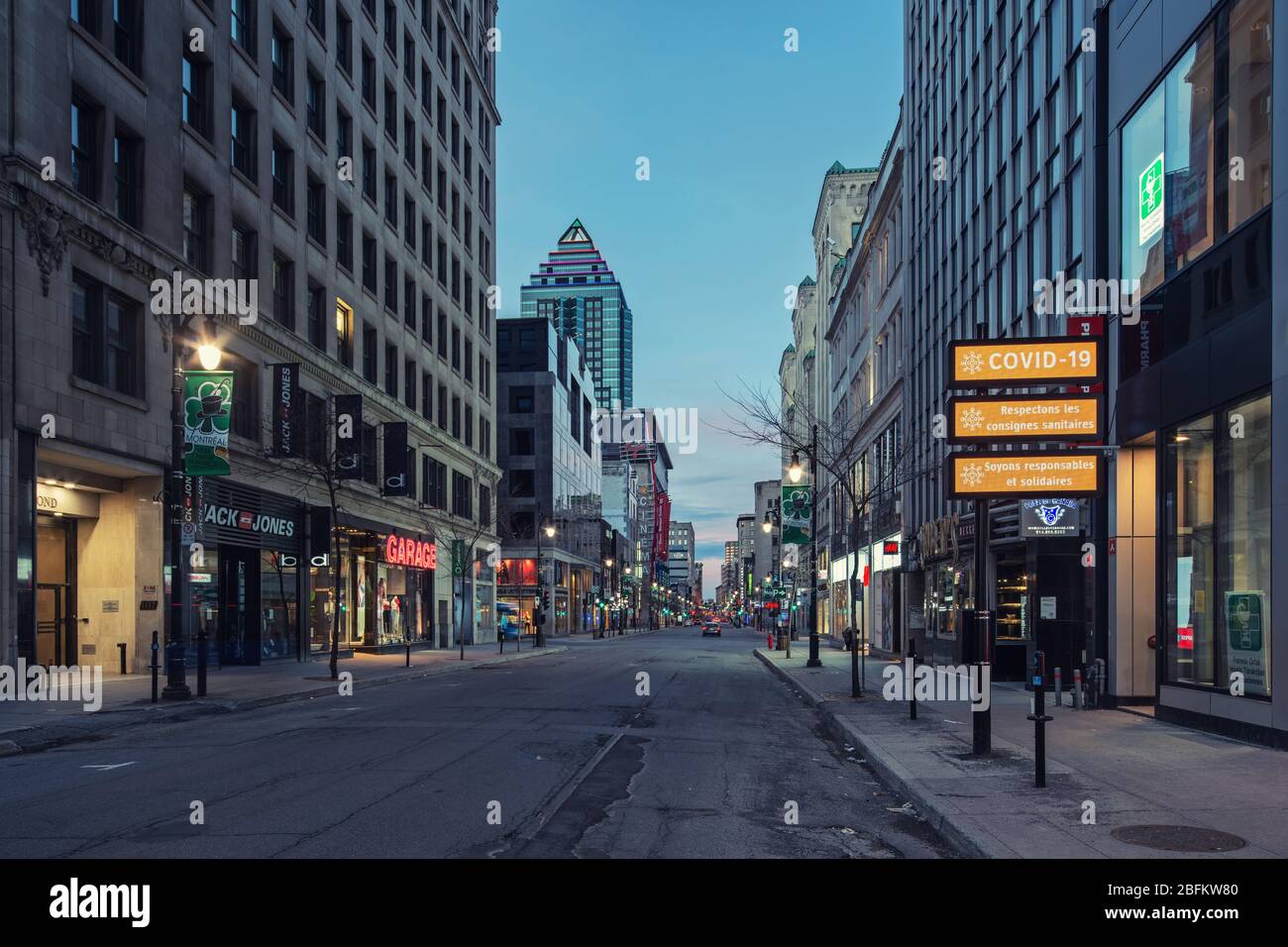
Task: Select the "Respectons les consignes sanitaires" sign
Action: coord(1024,418)
